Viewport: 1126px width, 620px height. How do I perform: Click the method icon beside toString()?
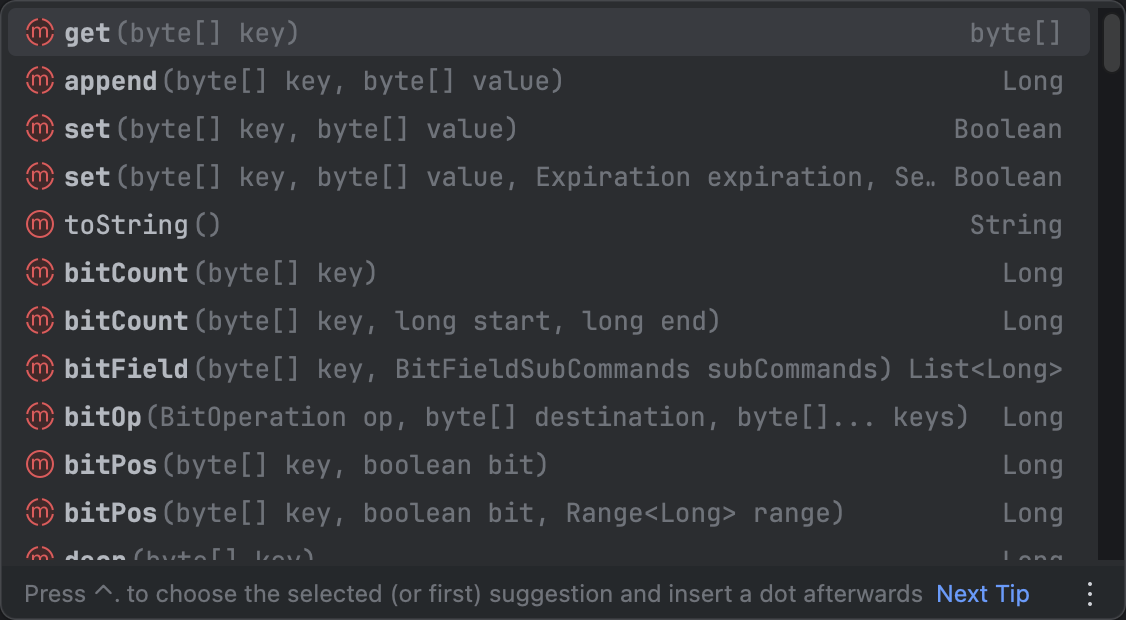39,225
